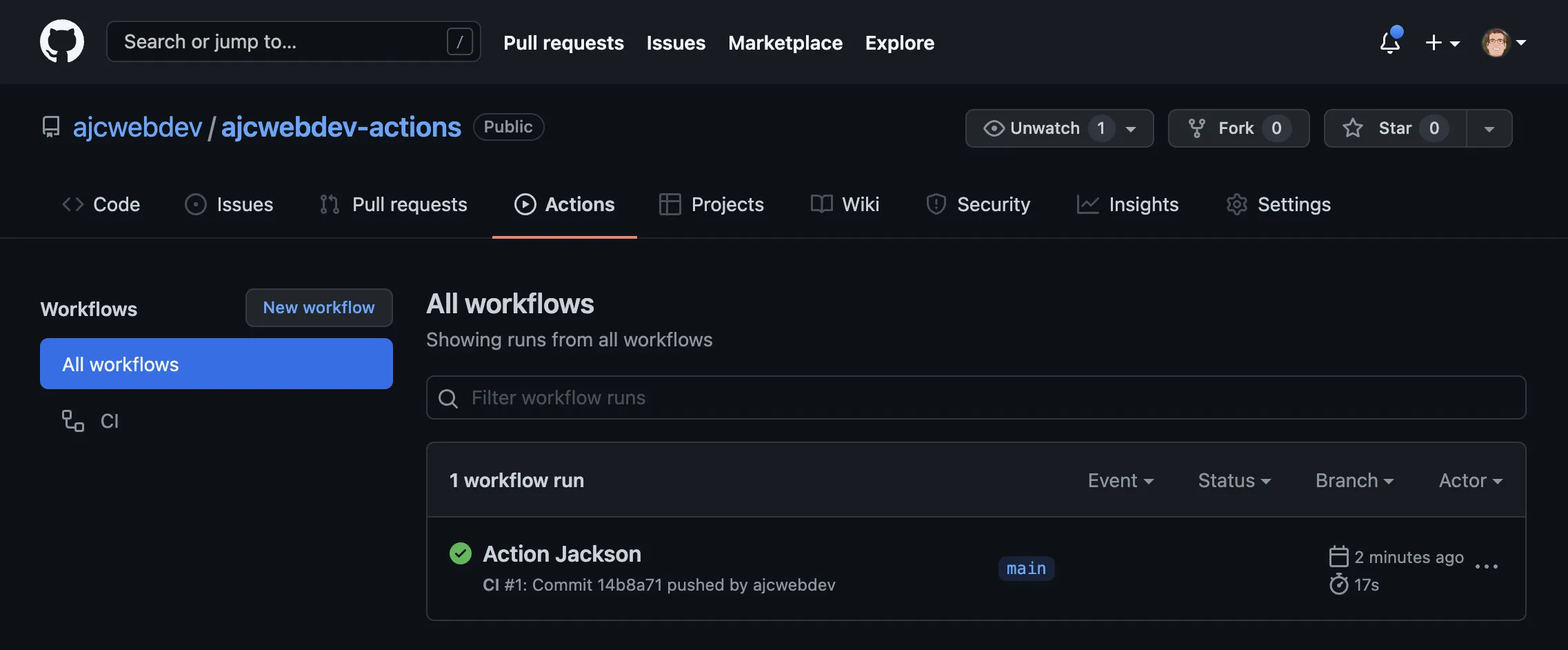Click the green success checkmark icon
The image size is (1568, 650).
pos(460,553)
